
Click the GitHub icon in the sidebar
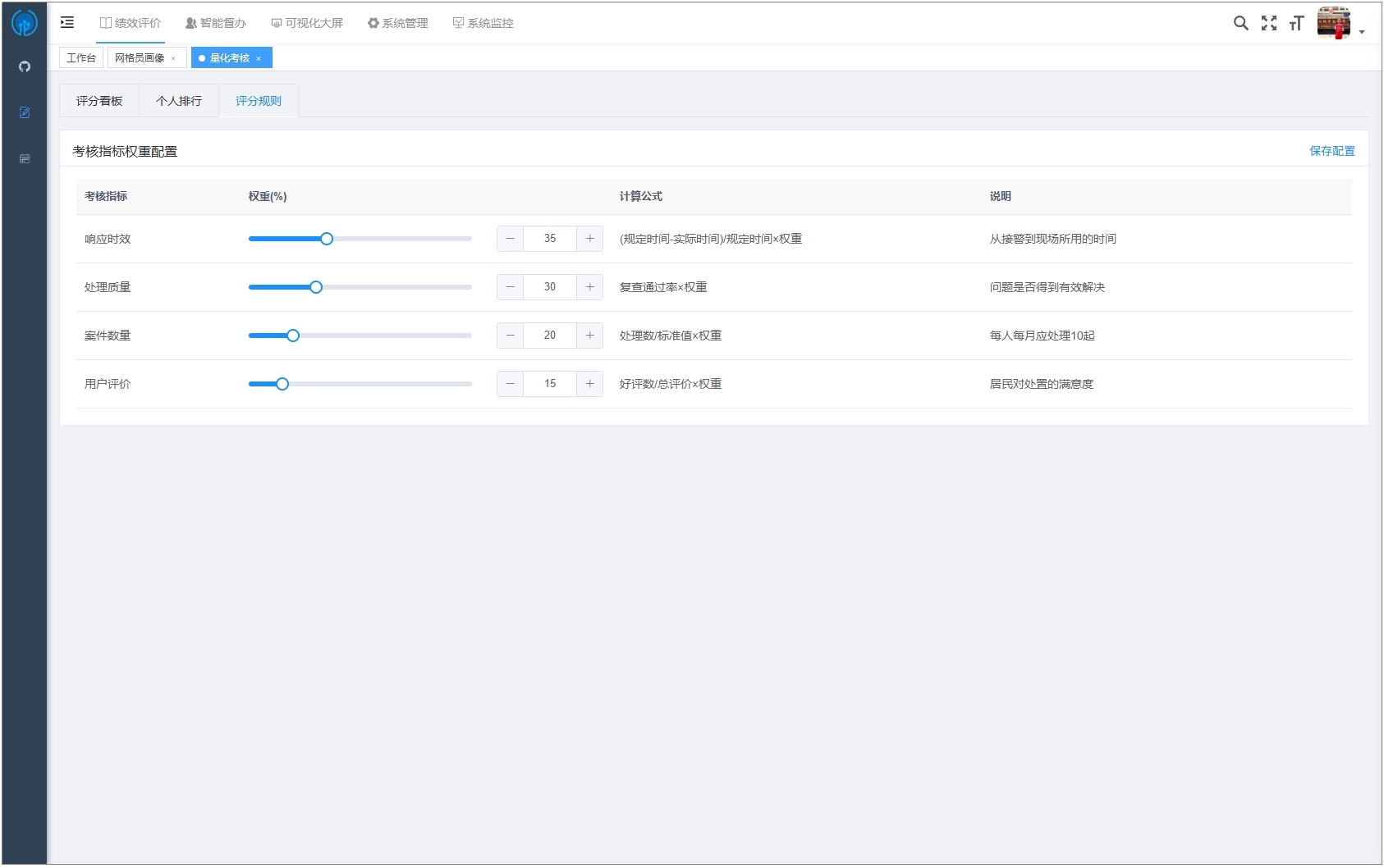pyautogui.click(x=25, y=67)
